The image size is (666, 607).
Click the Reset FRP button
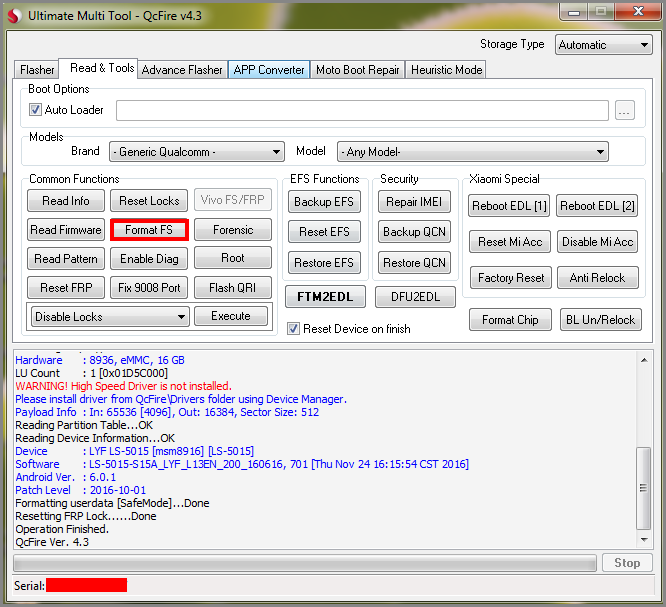[x=66, y=288]
